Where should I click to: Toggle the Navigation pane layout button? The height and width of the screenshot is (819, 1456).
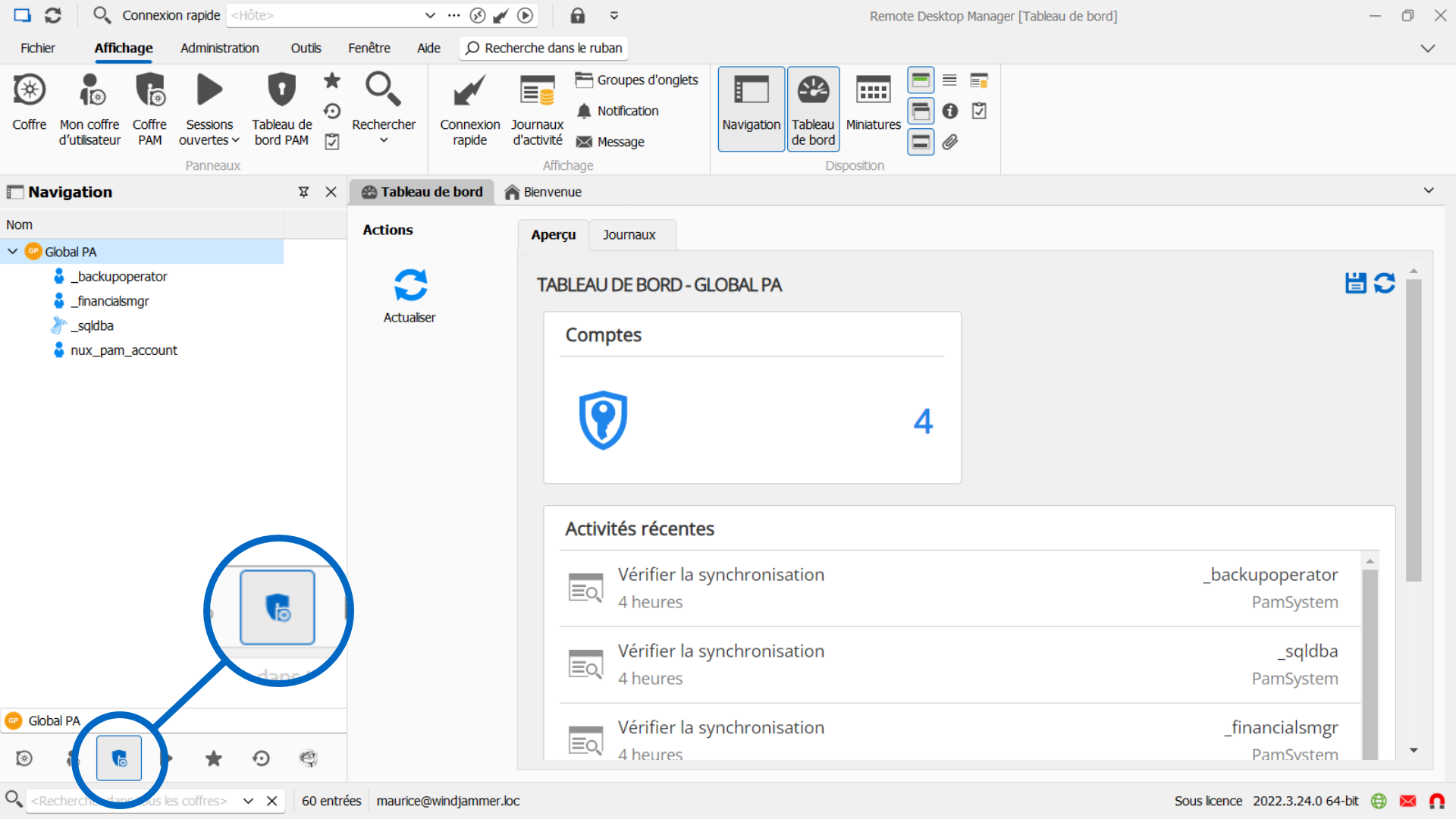[x=751, y=108]
